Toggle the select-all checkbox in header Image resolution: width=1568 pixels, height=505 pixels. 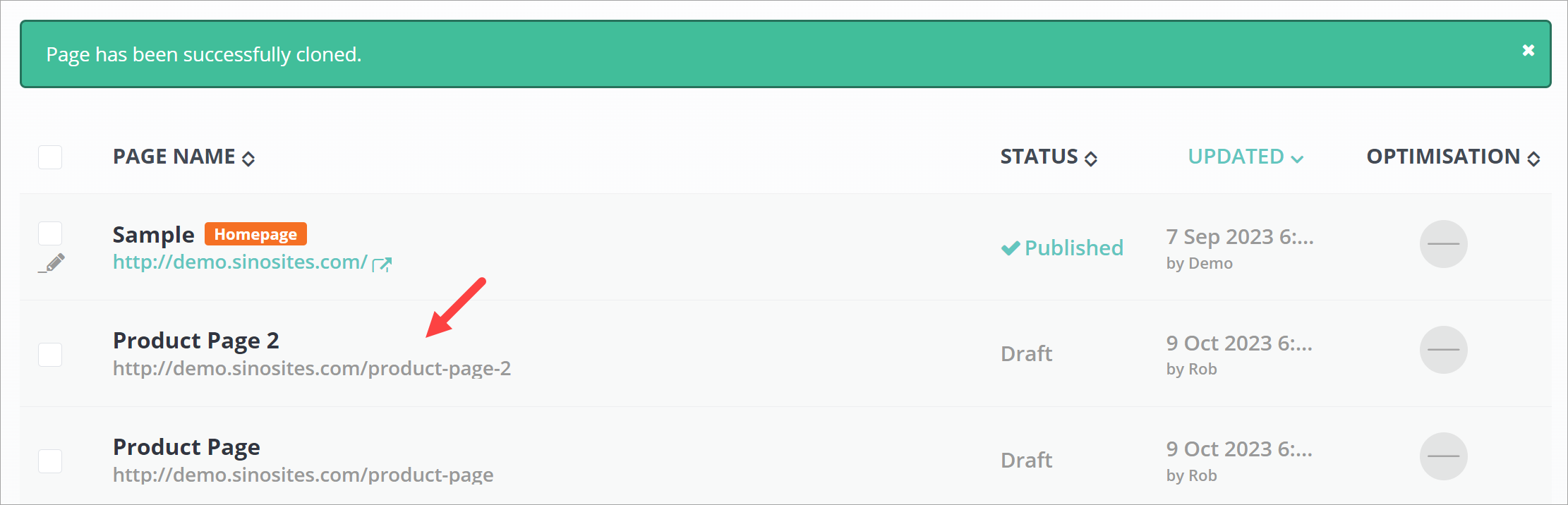tap(50, 157)
